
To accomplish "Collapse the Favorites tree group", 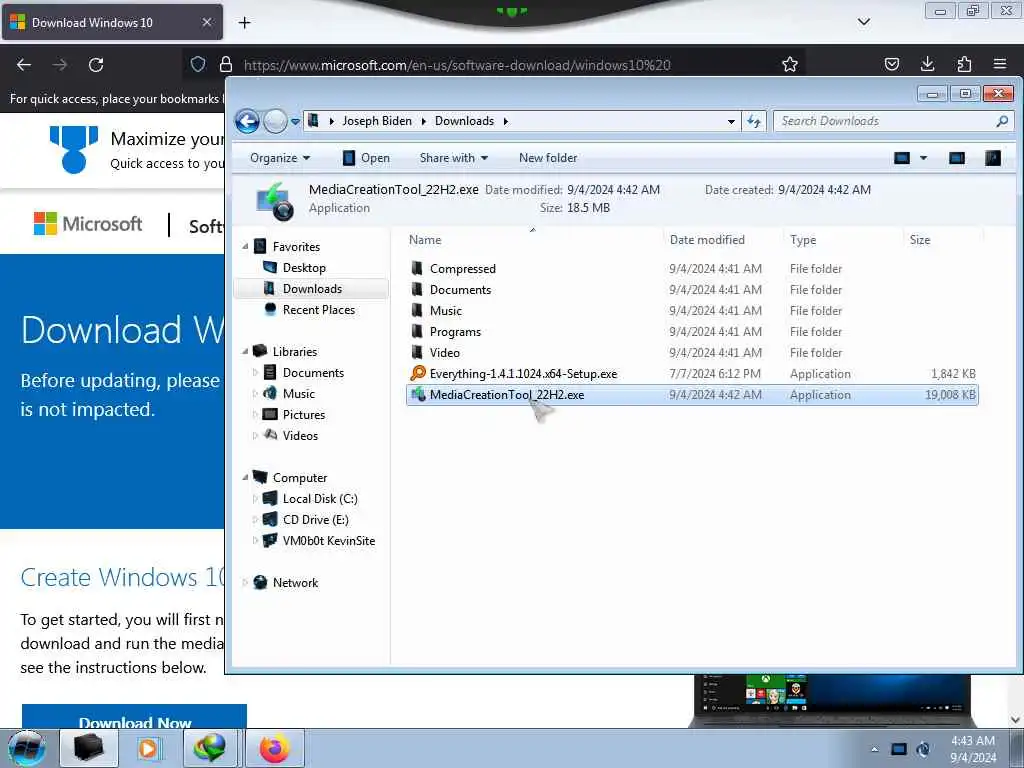I will click(245, 247).
